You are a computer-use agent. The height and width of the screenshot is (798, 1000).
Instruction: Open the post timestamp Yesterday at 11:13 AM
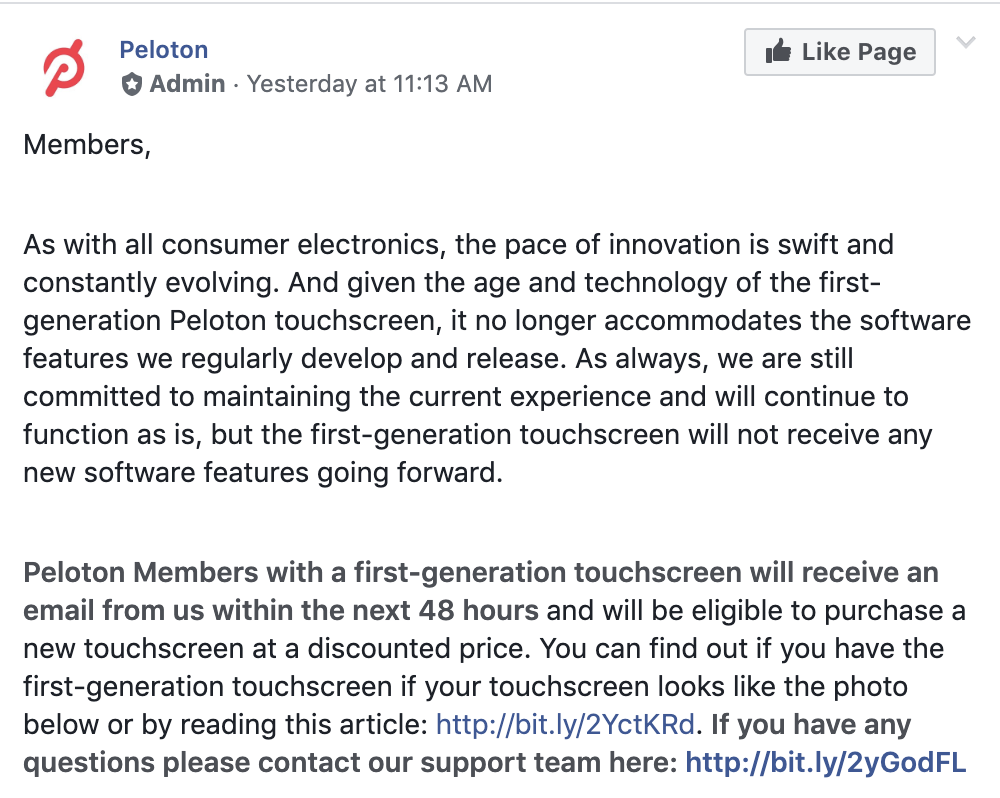(x=369, y=84)
